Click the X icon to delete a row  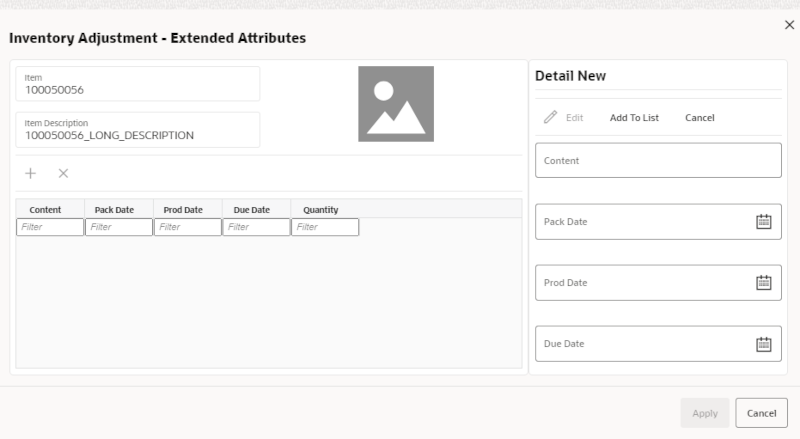[63, 174]
